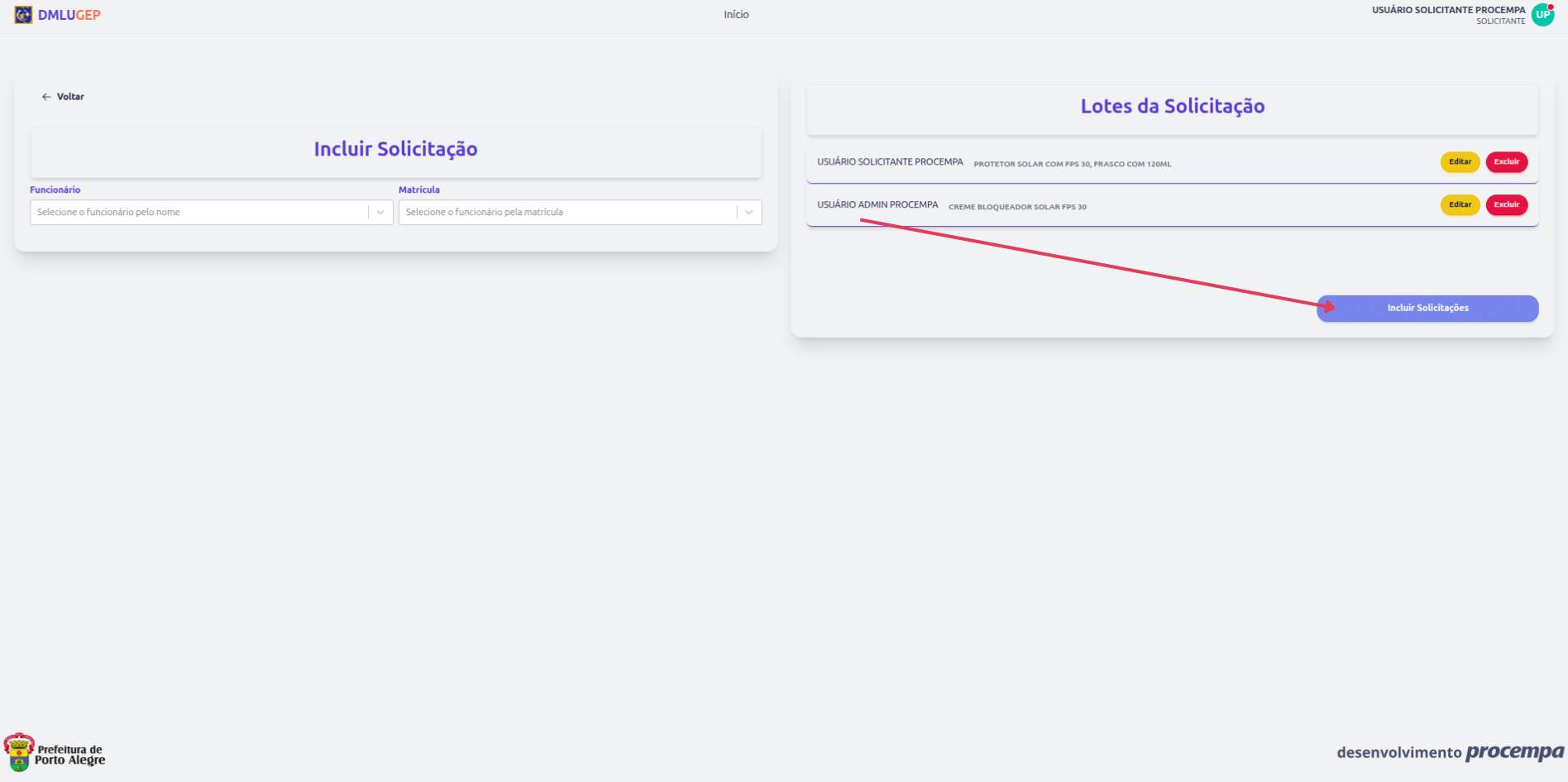Click the Lotes da Solicitação heading

pyautogui.click(x=1172, y=107)
